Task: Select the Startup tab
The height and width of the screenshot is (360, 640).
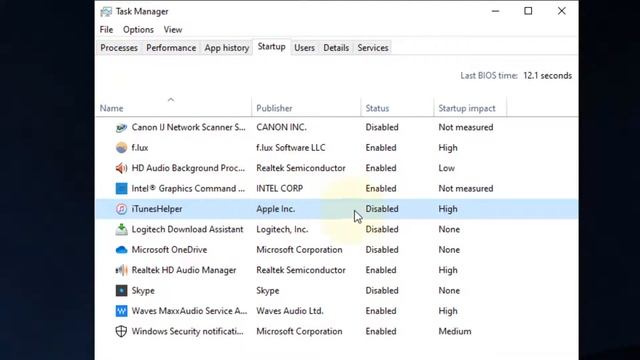Action: pos(271,47)
